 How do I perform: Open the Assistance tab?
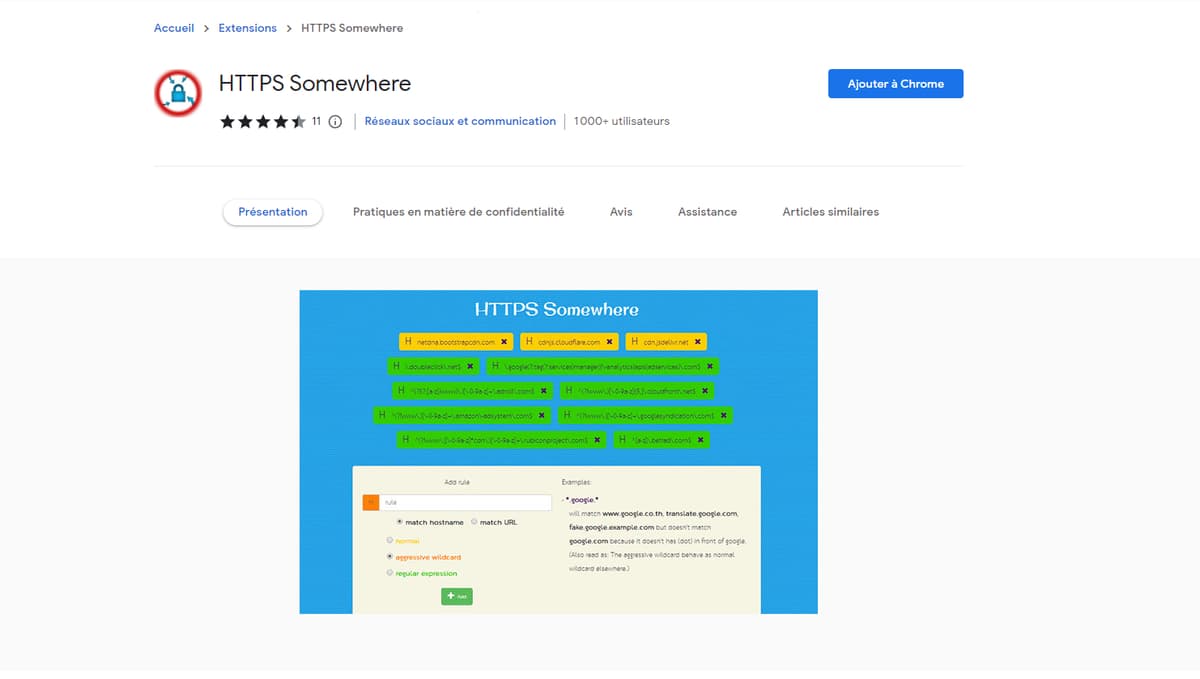[x=707, y=212]
